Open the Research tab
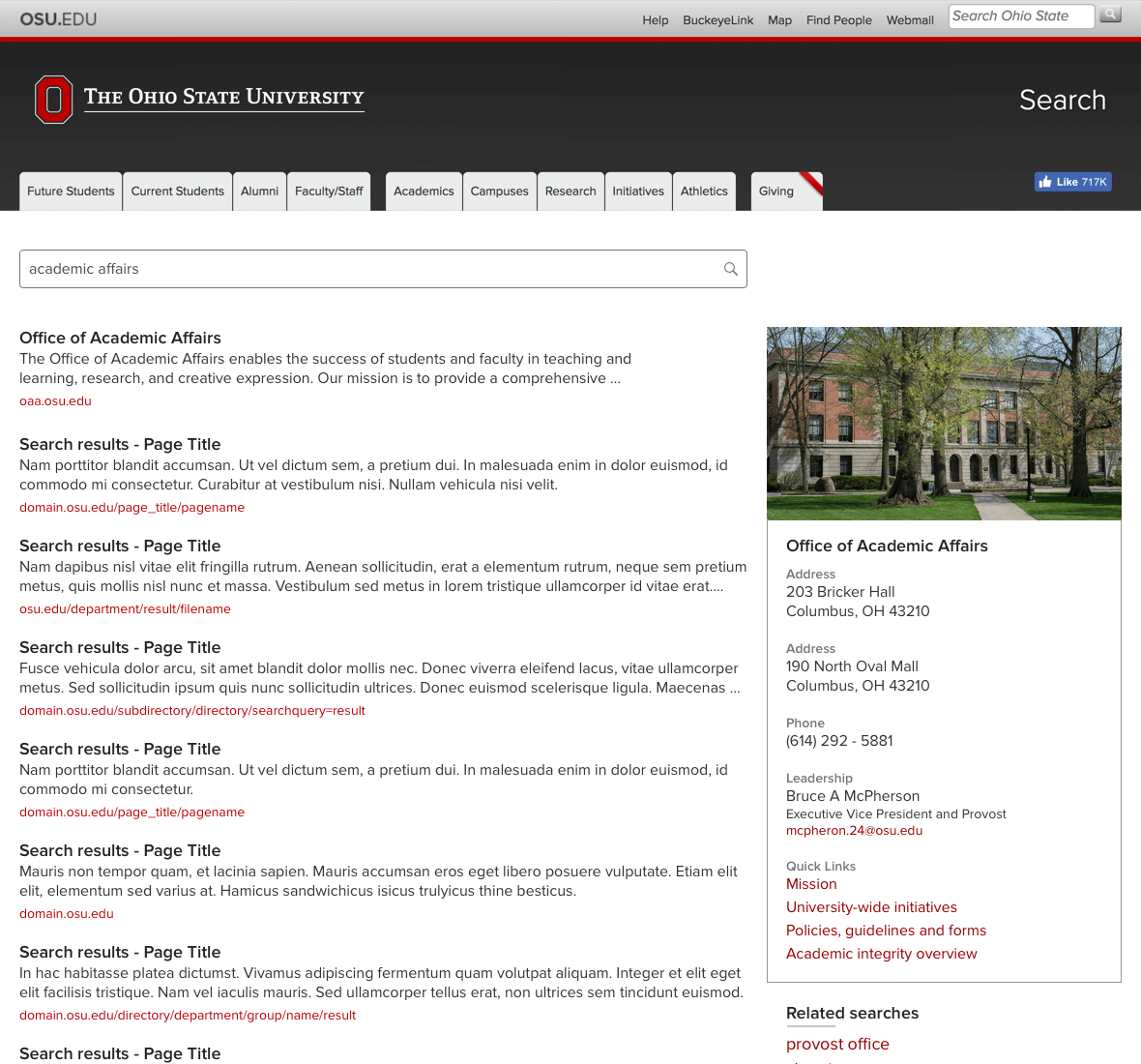Image resolution: width=1141 pixels, height=1064 pixels. click(x=570, y=192)
